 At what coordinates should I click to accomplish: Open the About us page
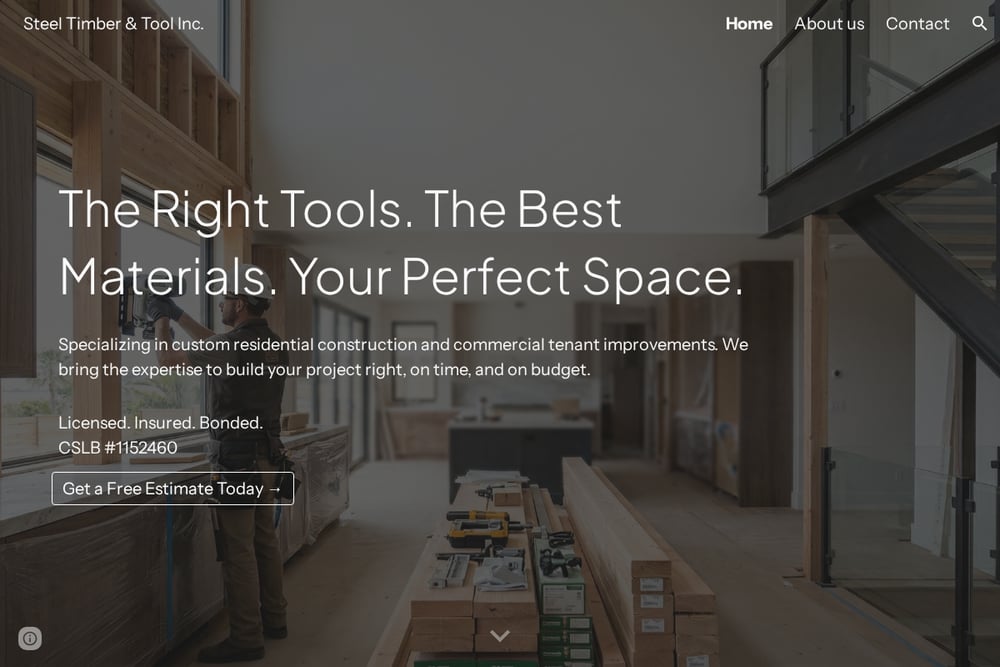(829, 24)
